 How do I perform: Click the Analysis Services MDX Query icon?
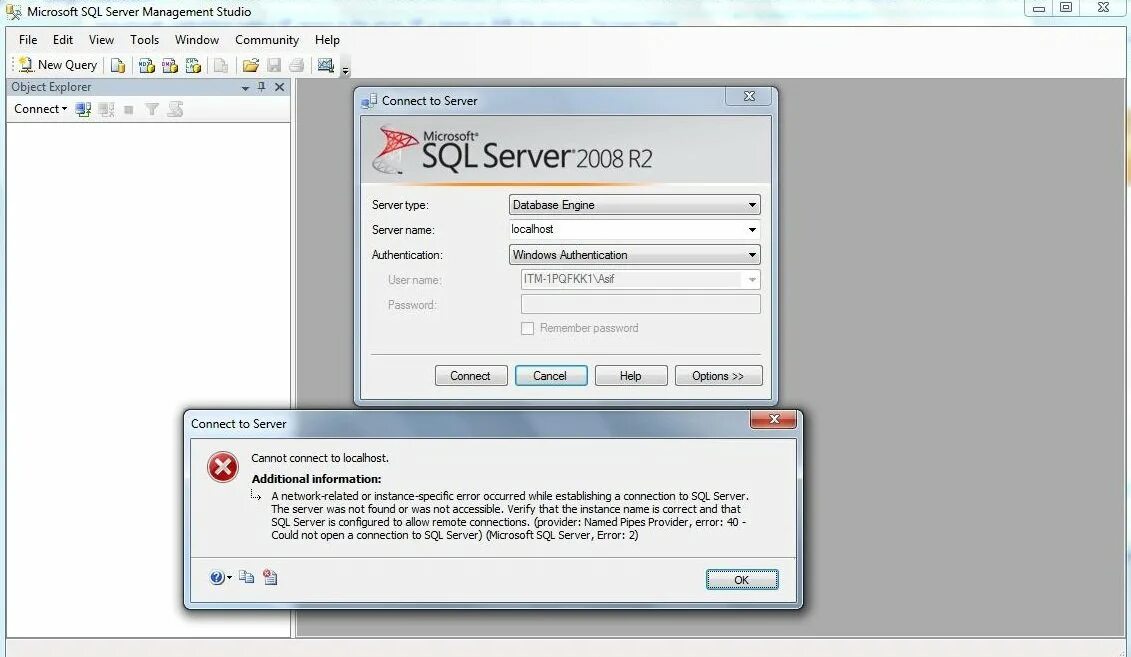(146, 66)
